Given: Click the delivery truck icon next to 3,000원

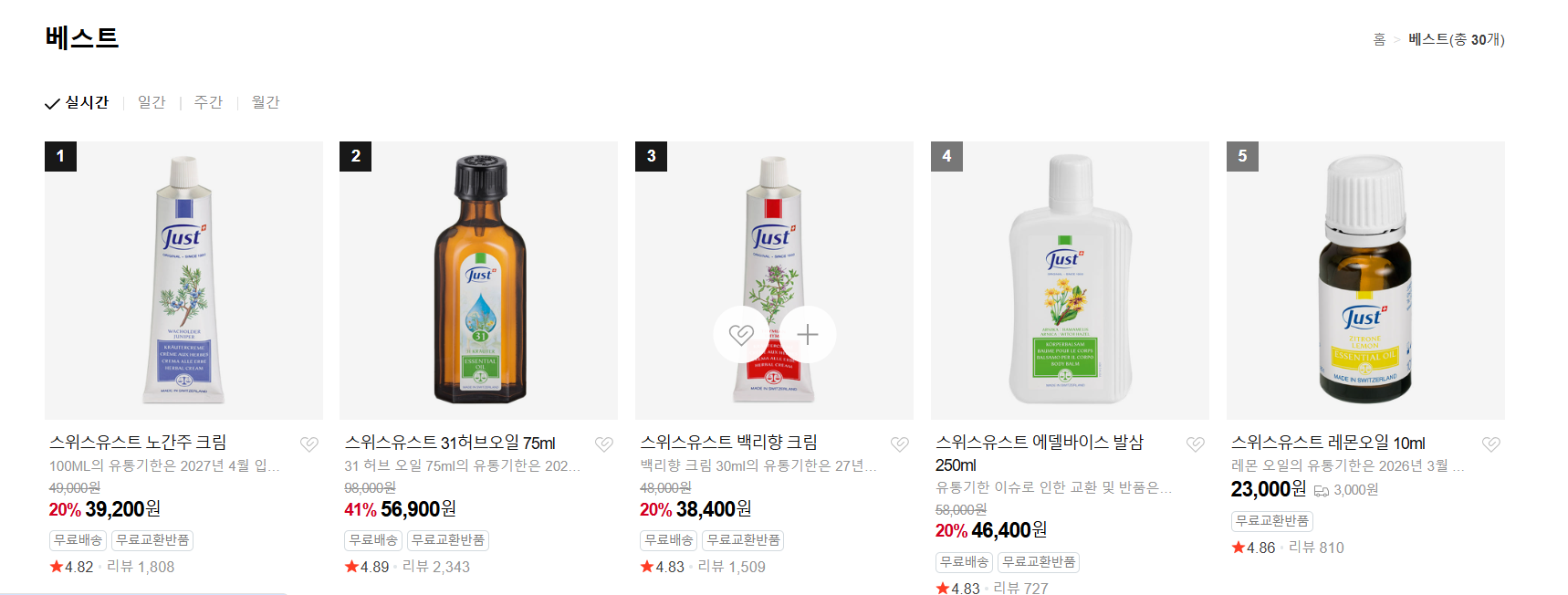Looking at the screenshot, I should [x=1321, y=491].
